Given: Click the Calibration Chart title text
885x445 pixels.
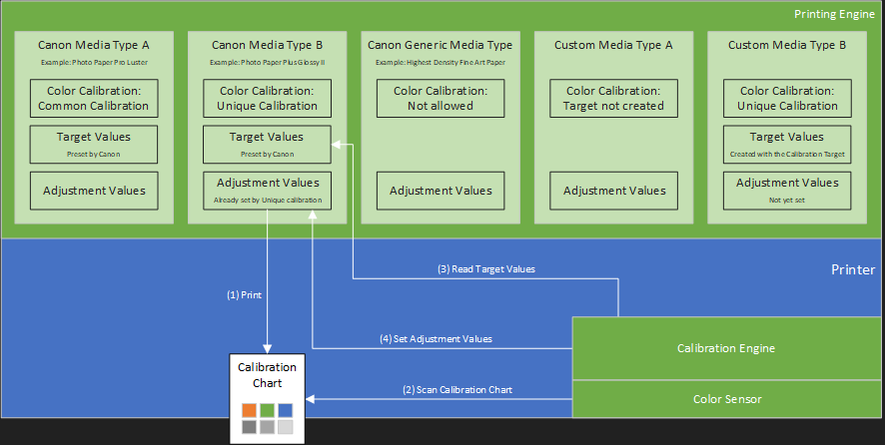Looking at the screenshot, I should tap(267, 375).
